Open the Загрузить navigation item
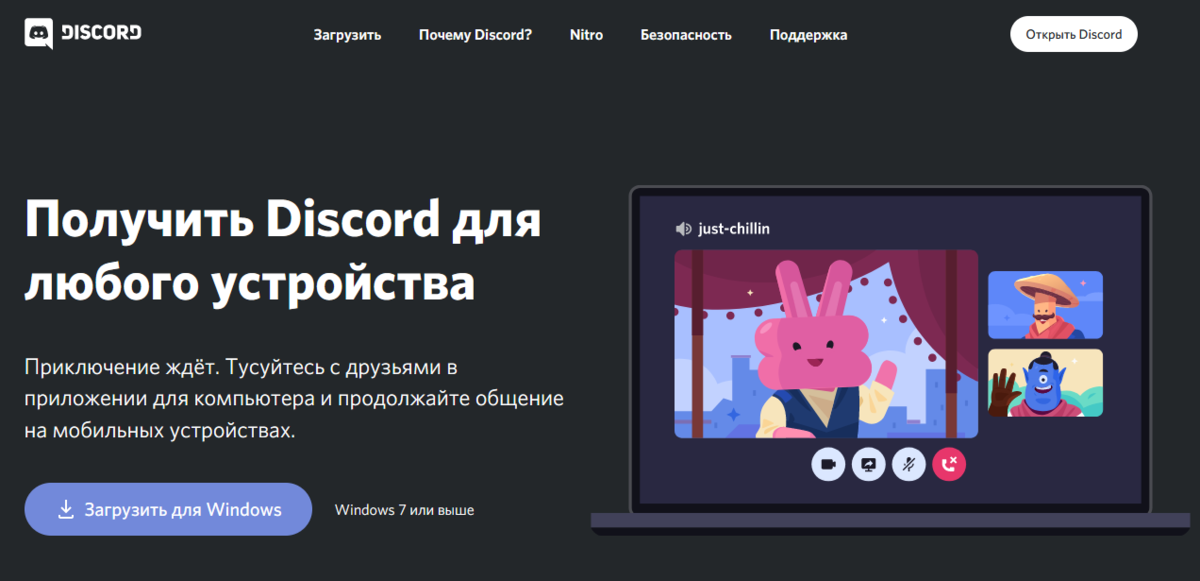Screen dimensions: 1200x581 (x=347, y=35)
